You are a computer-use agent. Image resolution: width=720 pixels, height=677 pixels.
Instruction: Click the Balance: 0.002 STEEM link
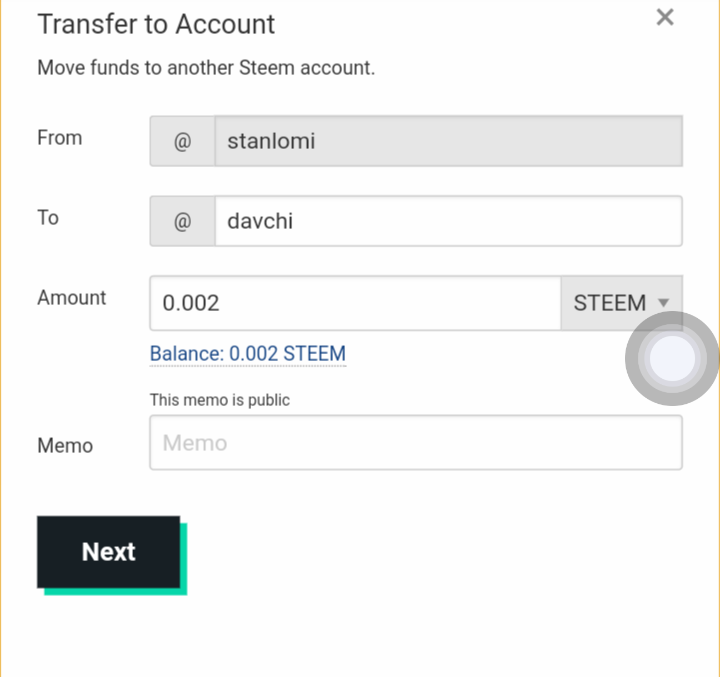(x=248, y=354)
